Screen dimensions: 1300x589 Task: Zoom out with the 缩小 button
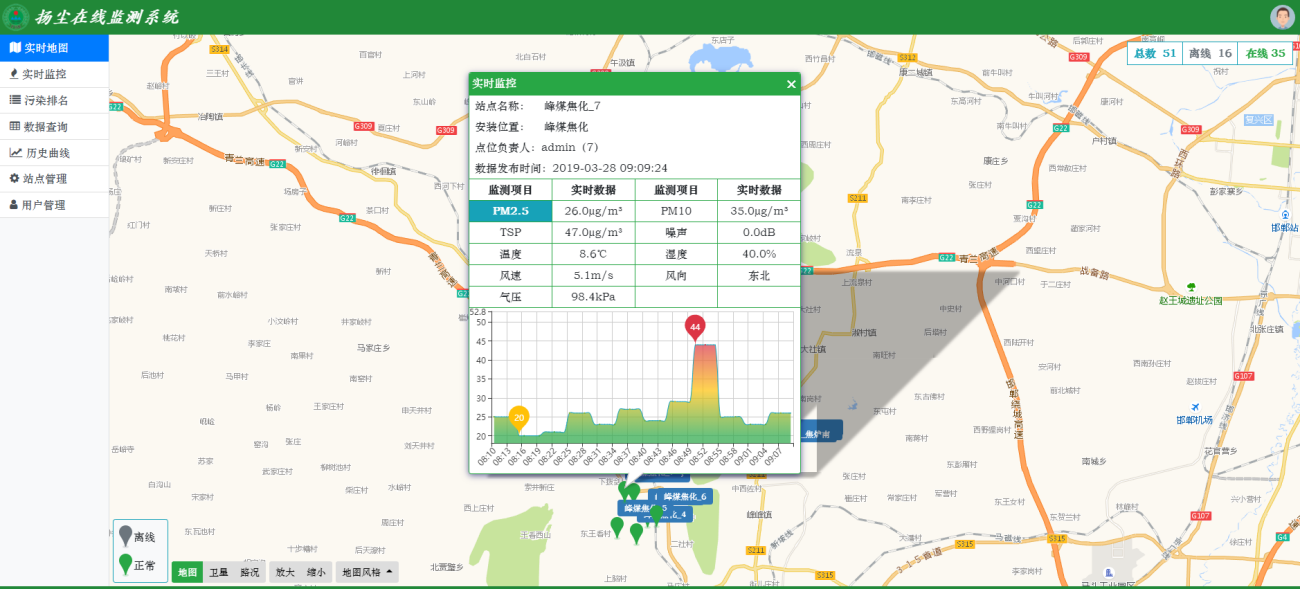[x=316, y=573]
